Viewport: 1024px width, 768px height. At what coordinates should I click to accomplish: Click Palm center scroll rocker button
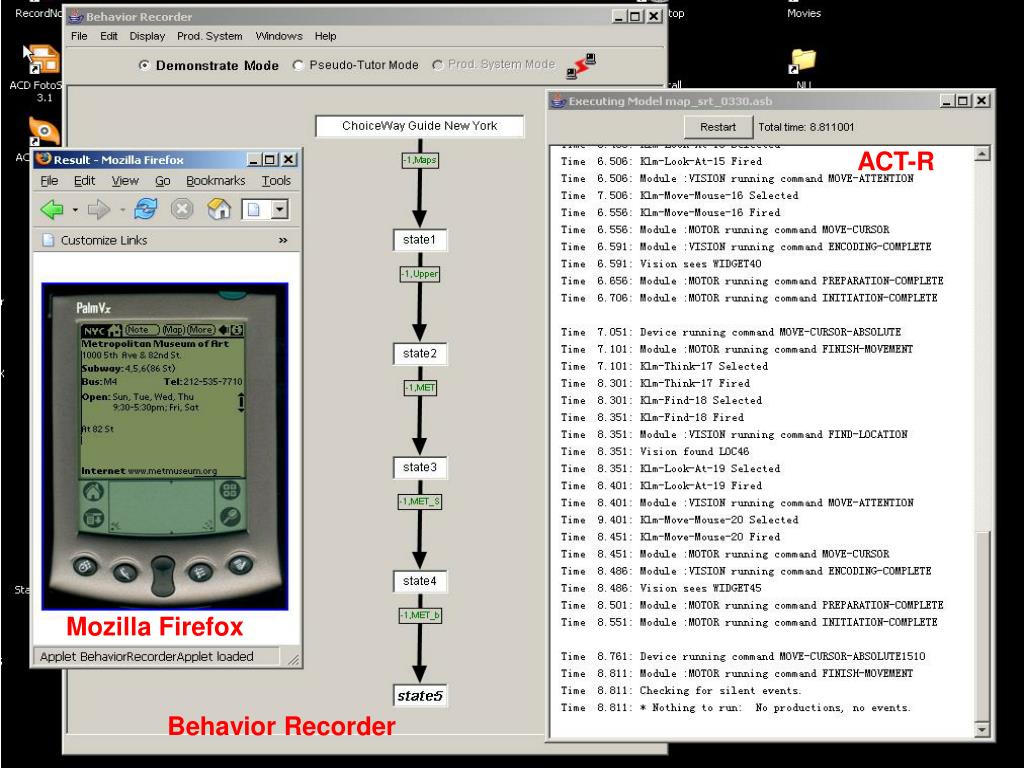click(x=163, y=575)
